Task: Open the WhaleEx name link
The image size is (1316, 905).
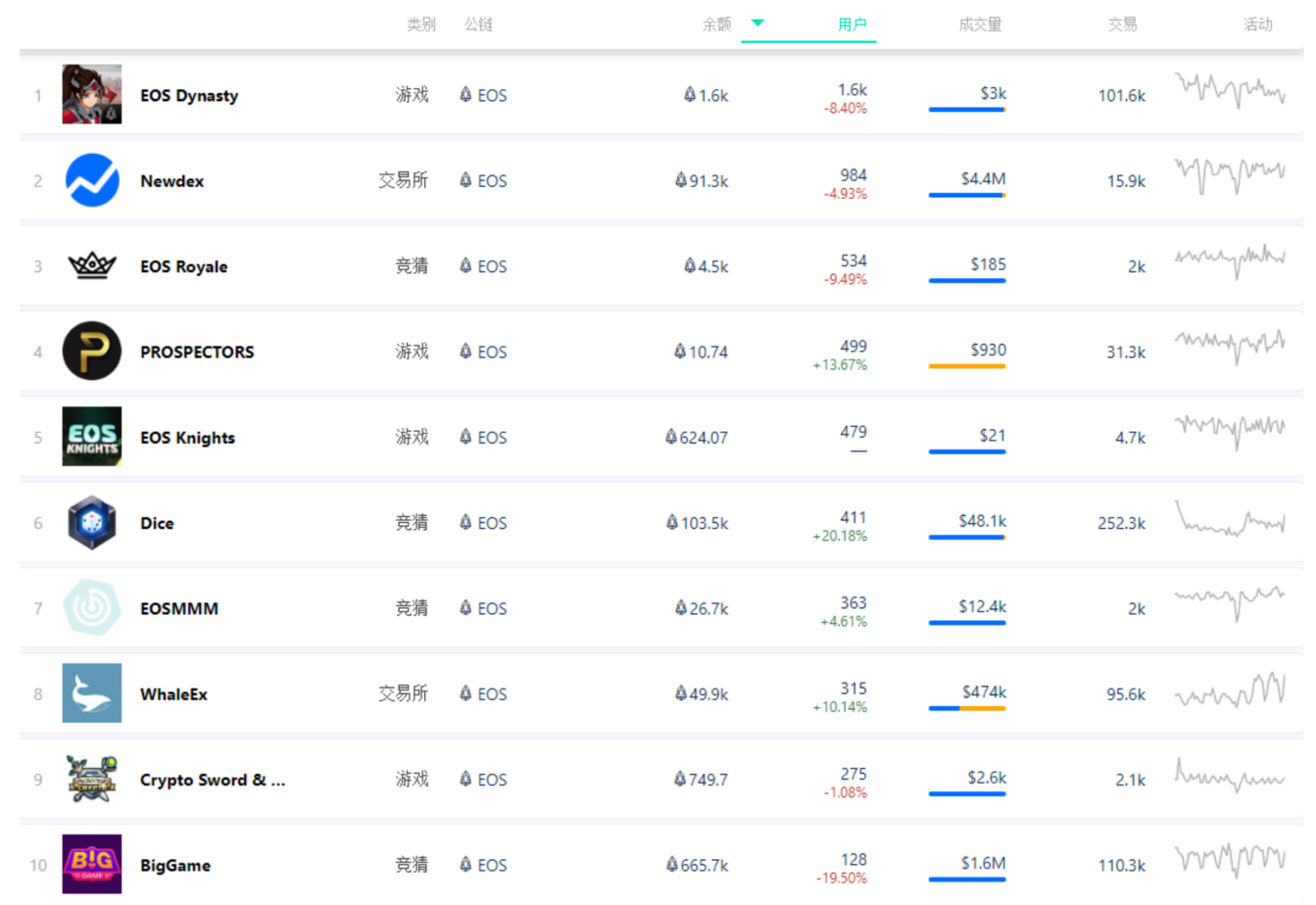Action: pos(173,694)
